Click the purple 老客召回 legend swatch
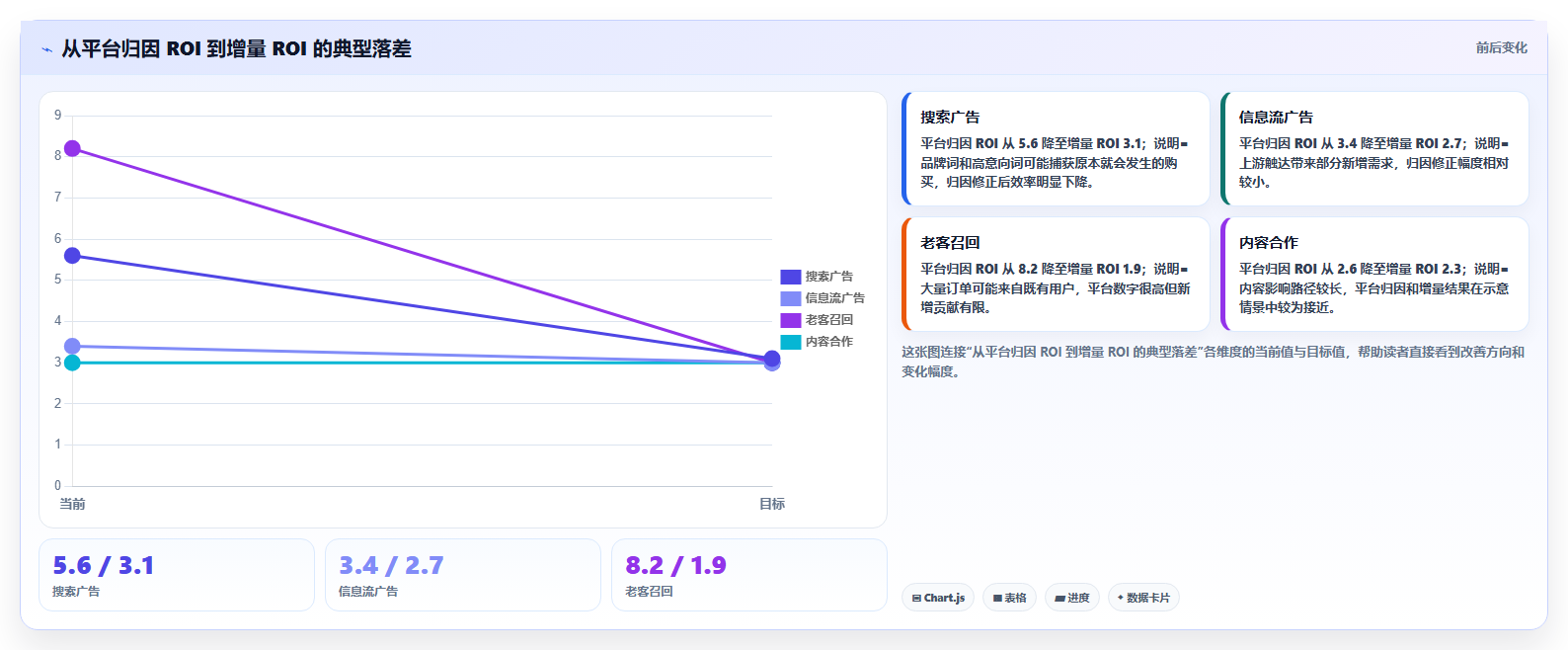This screenshot has height=650, width=1568. click(x=790, y=320)
